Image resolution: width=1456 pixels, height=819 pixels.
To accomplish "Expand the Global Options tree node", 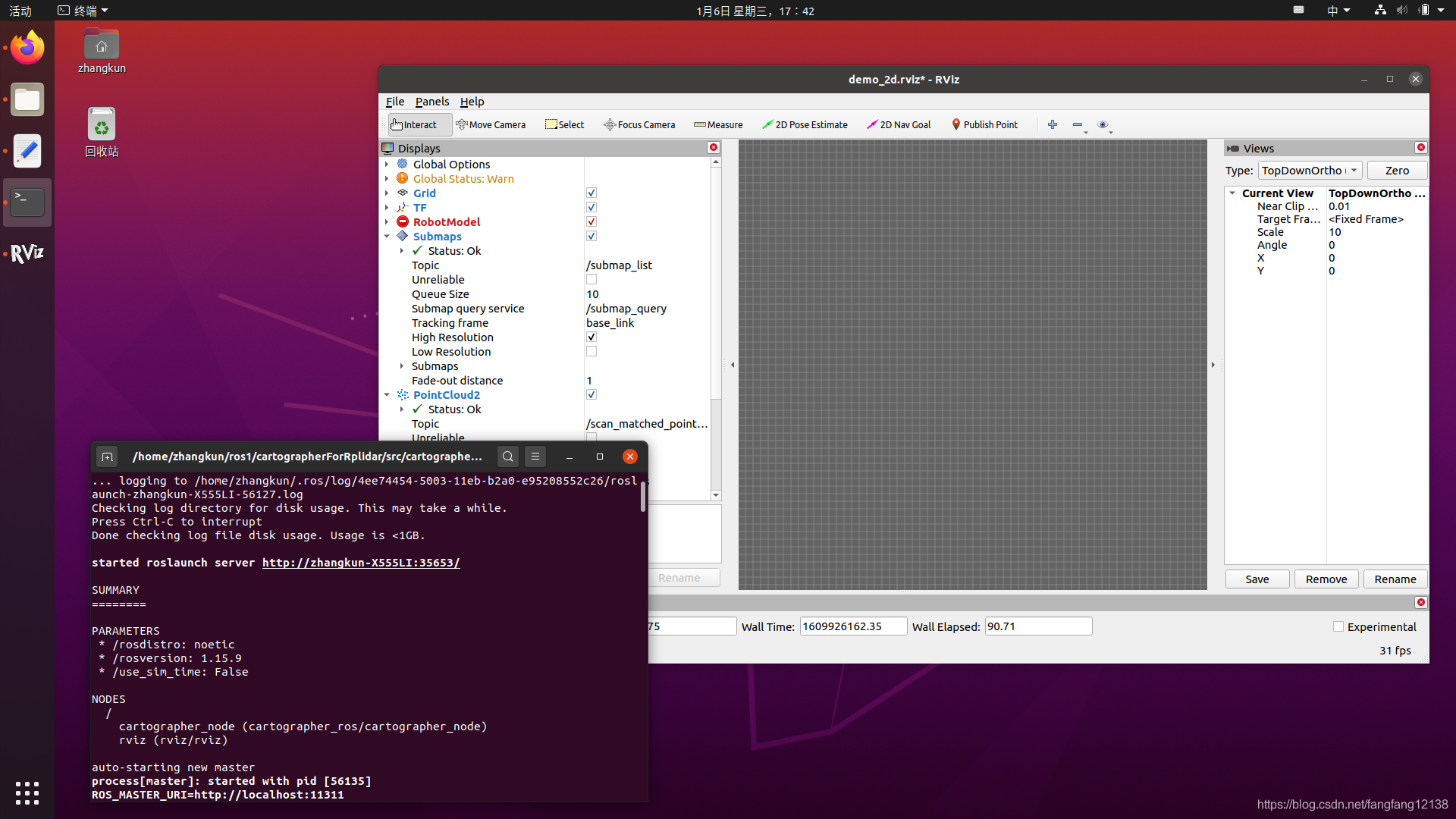I will pyautogui.click(x=387, y=164).
